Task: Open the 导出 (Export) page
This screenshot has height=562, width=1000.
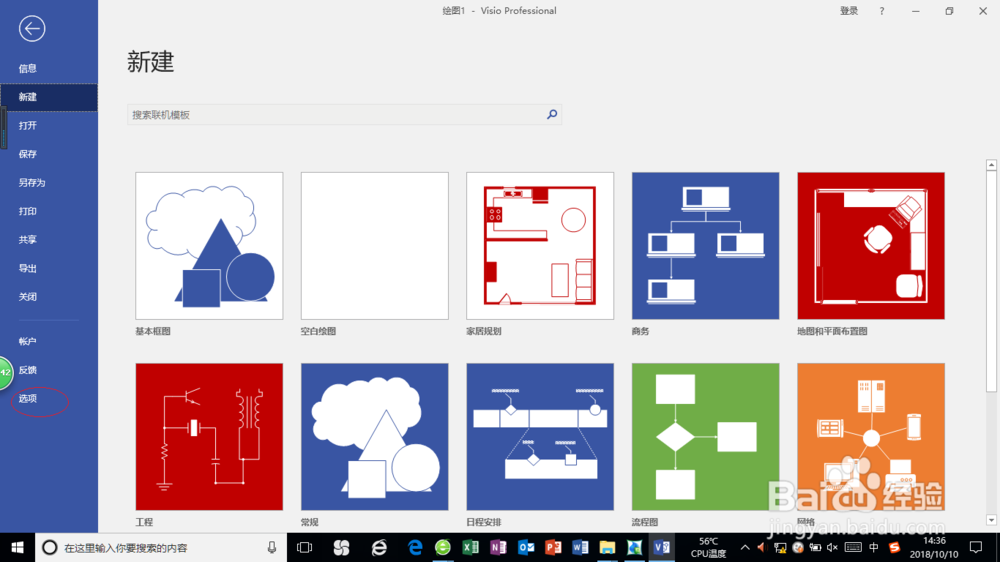Action: pos(27,269)
